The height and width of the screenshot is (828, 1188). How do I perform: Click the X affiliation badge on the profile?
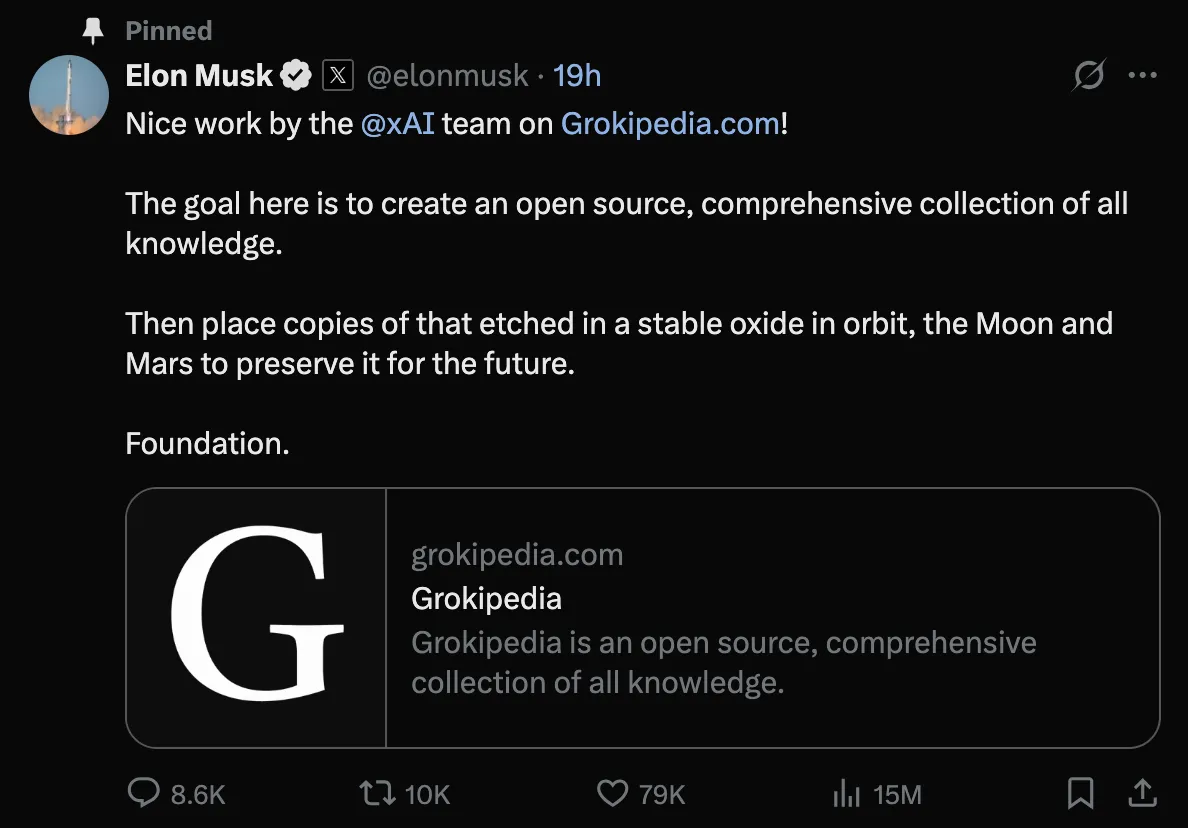click(x=338, y=74)
